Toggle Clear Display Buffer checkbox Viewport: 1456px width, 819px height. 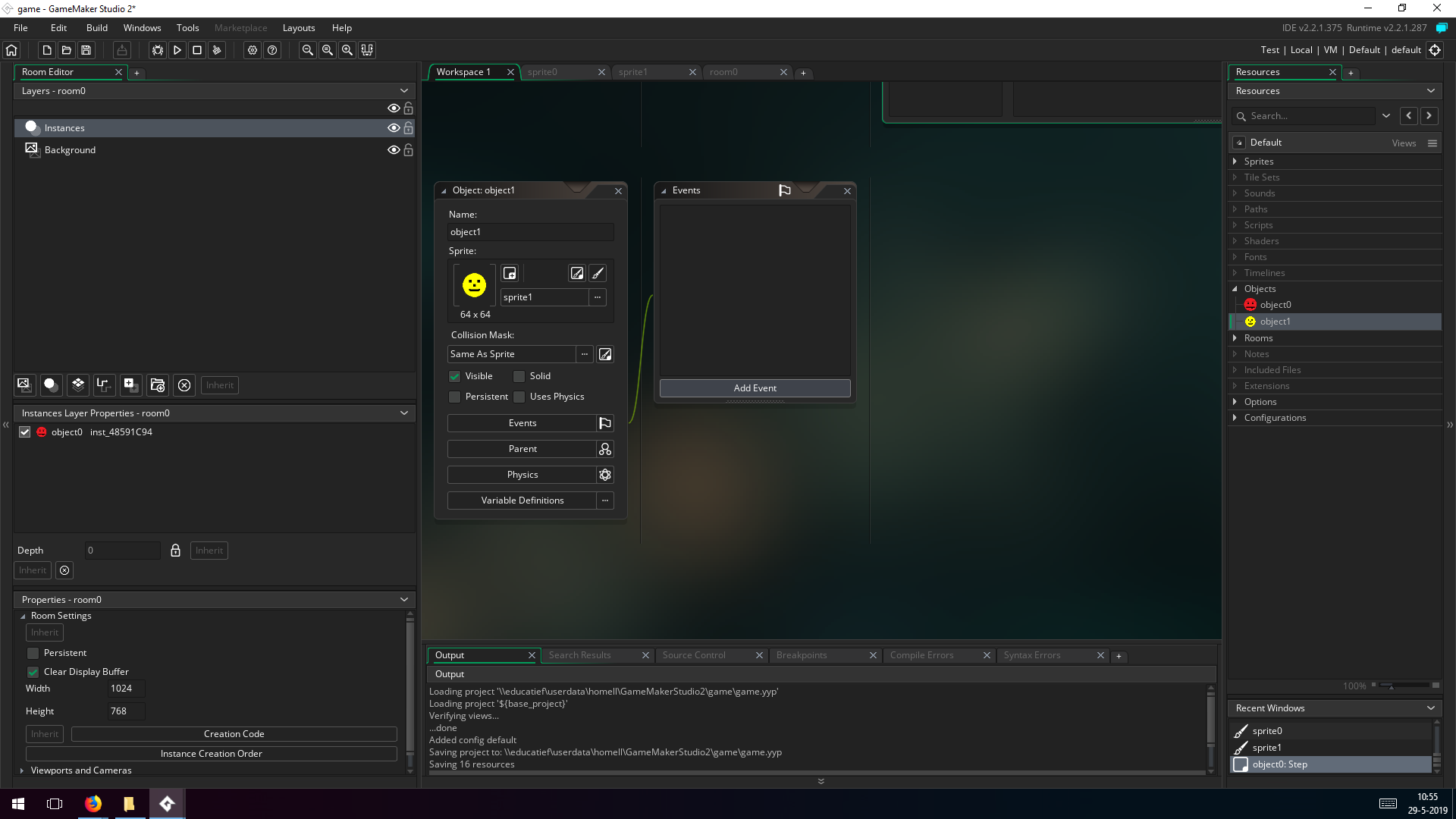coord(33,672)
